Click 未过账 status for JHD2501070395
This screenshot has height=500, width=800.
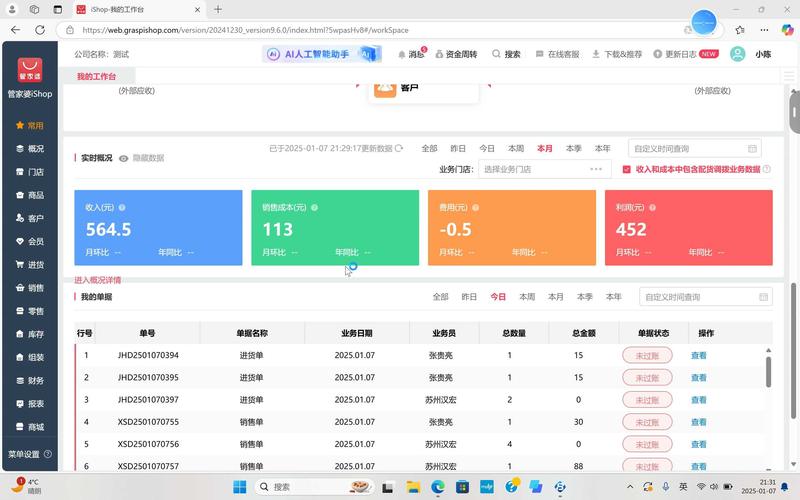click(x=647, y=378)
